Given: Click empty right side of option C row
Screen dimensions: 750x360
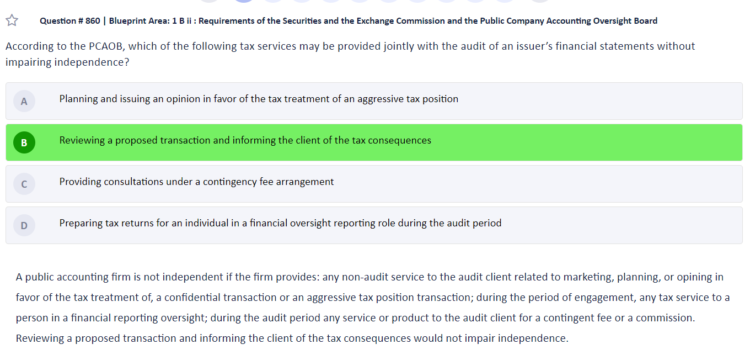Looking at the screenshot, I should (538, 184).
